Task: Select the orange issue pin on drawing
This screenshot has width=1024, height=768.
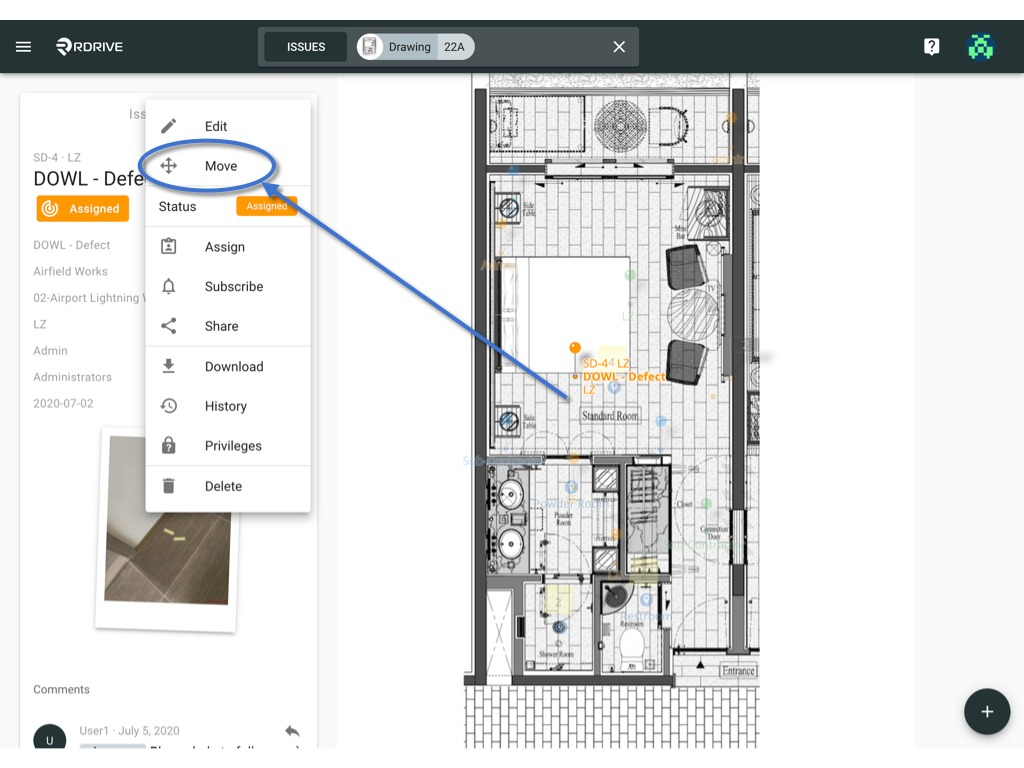Action: (575, 347)
